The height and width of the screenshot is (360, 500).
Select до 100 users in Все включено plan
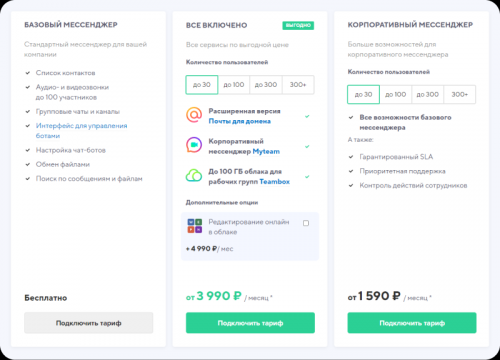point(234,85)
